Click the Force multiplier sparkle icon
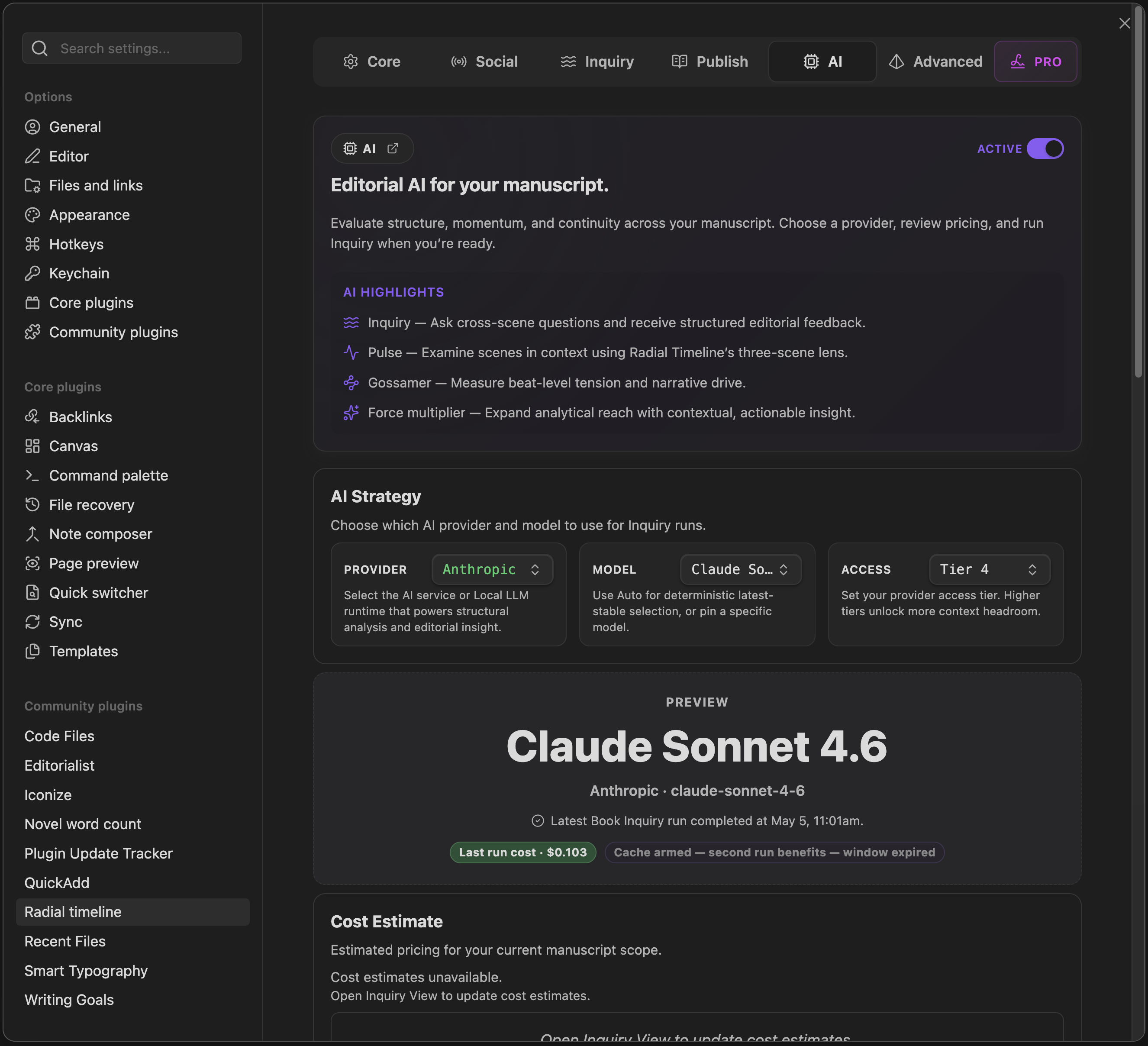 (351, 413)
